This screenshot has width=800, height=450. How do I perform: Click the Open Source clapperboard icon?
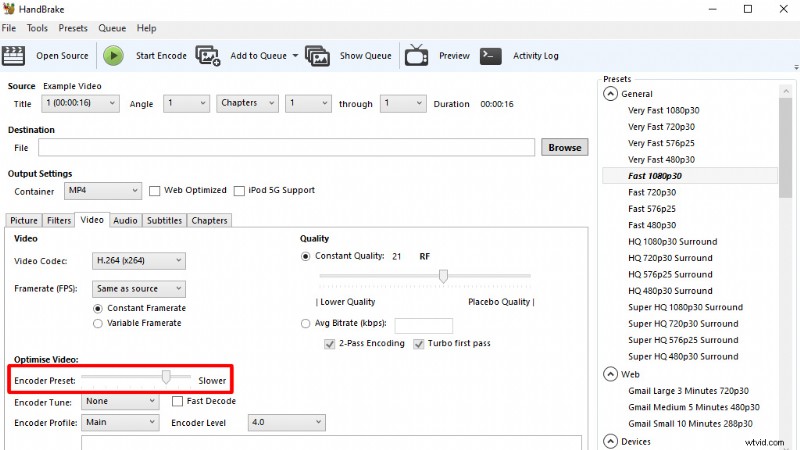(13, 56)
